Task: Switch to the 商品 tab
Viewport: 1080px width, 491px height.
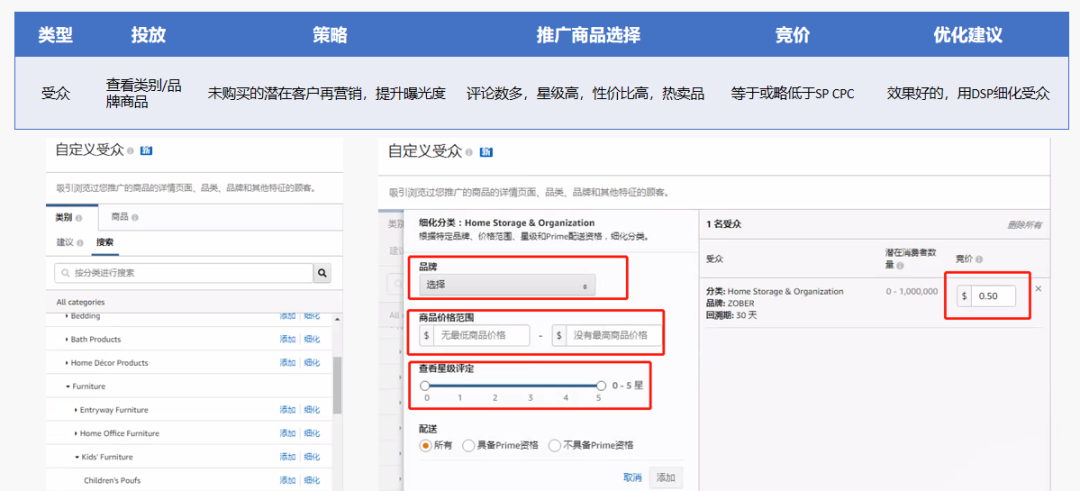Action: (x=120, y=217)
